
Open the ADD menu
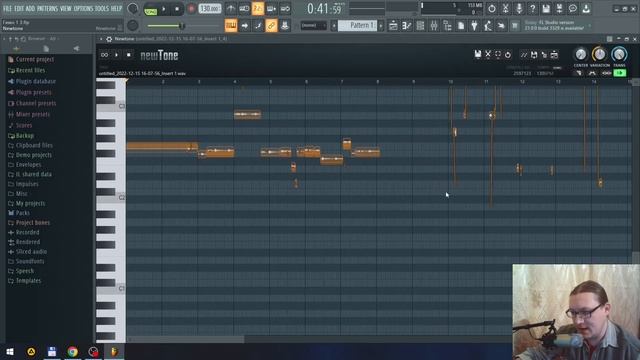[31, 8]
